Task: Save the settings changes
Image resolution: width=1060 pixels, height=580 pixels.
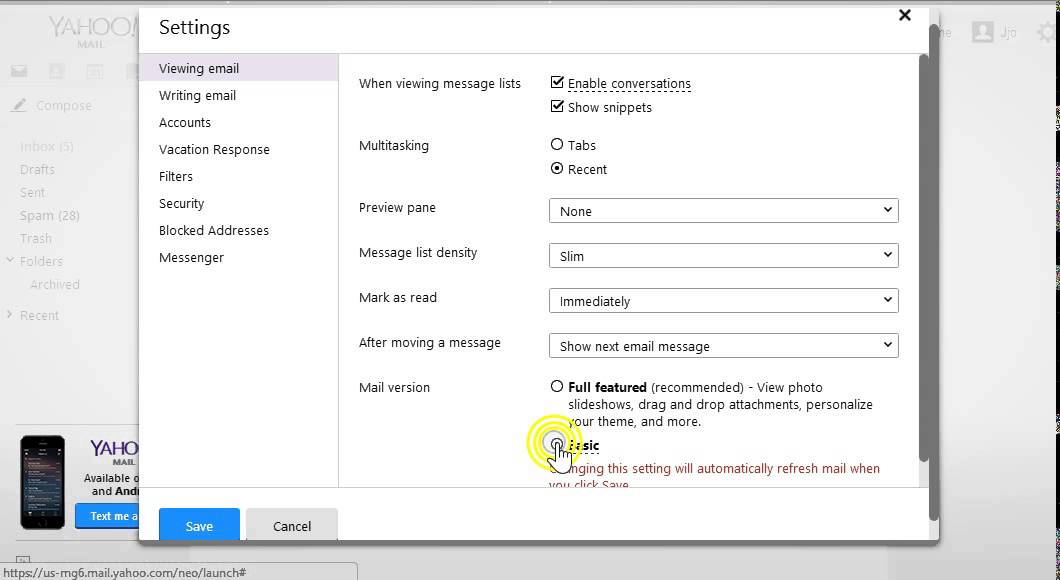Action: tap(199, 525)
